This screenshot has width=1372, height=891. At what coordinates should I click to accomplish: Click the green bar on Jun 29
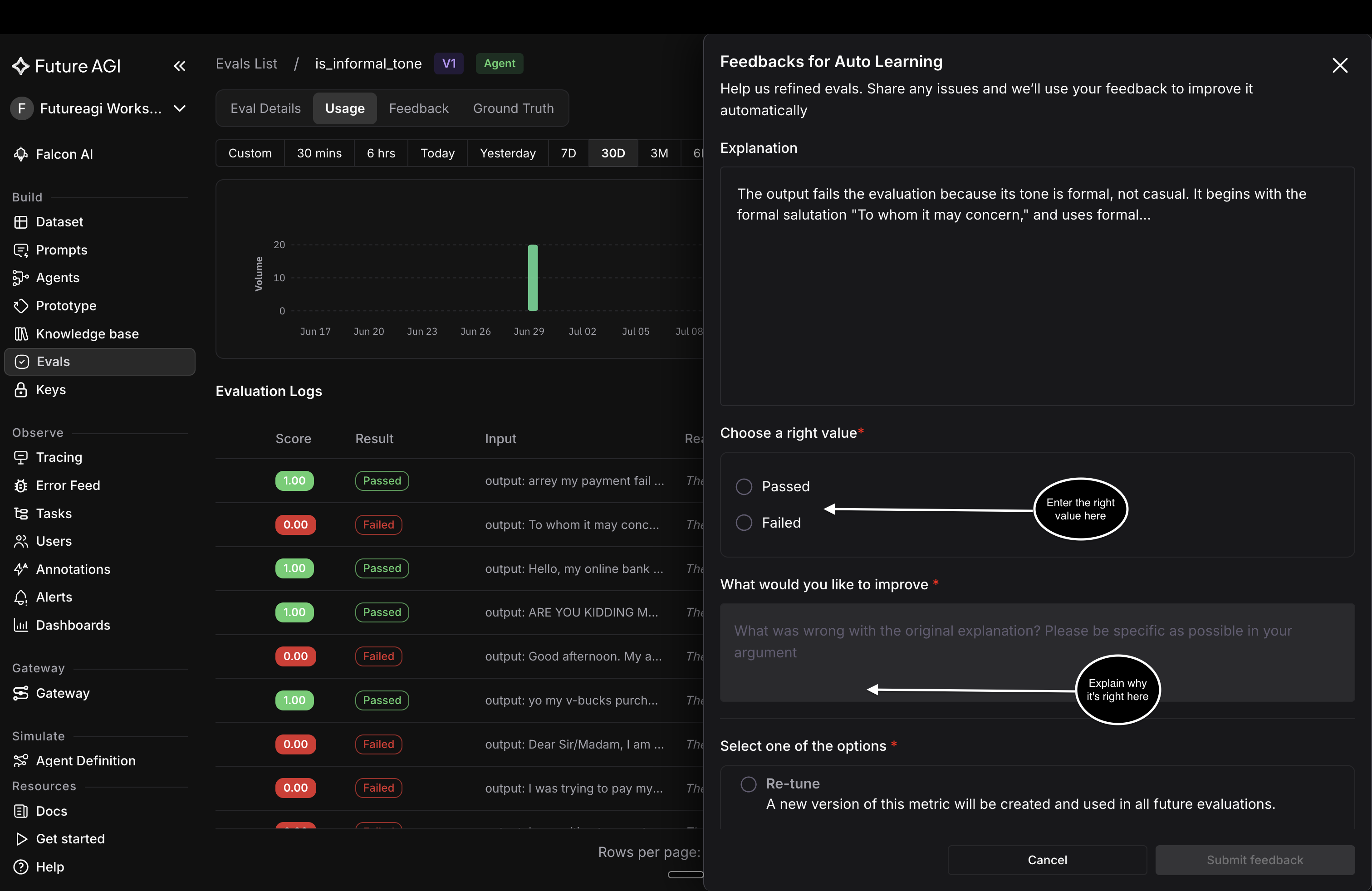pos(533,278)
